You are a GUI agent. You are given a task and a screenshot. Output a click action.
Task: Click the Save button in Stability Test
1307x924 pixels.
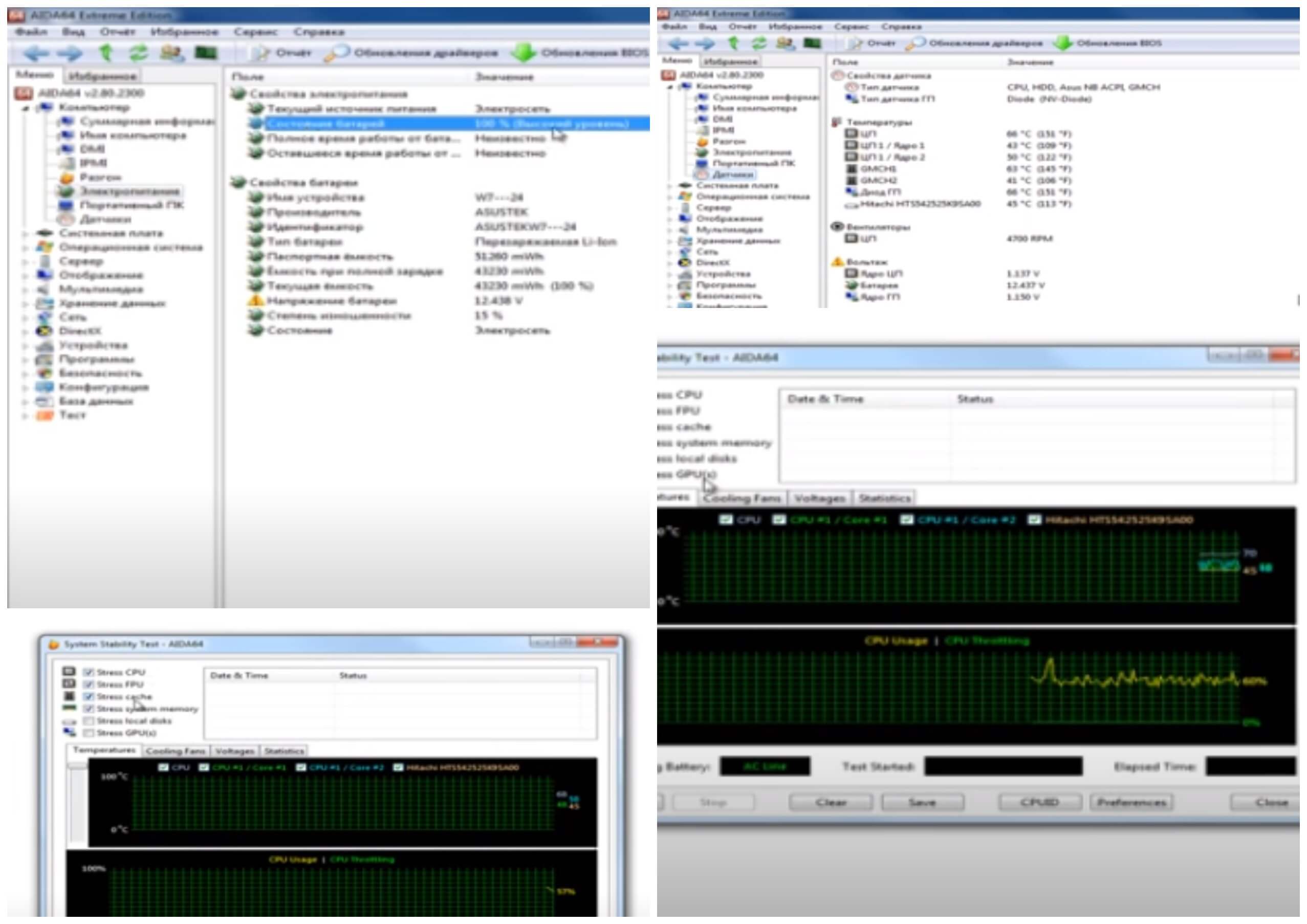pos(922,802)
